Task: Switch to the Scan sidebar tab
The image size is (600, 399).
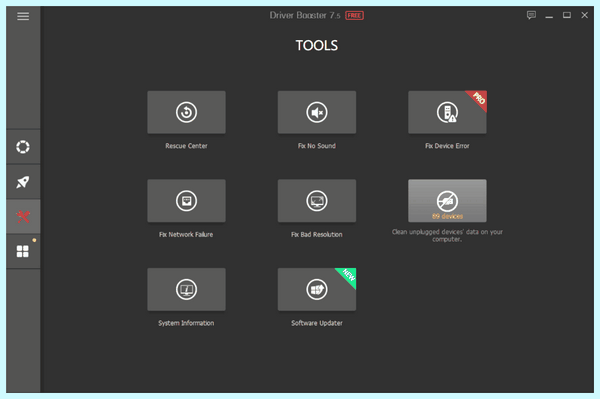Action: pyautogui.click(x=23, y=147)
